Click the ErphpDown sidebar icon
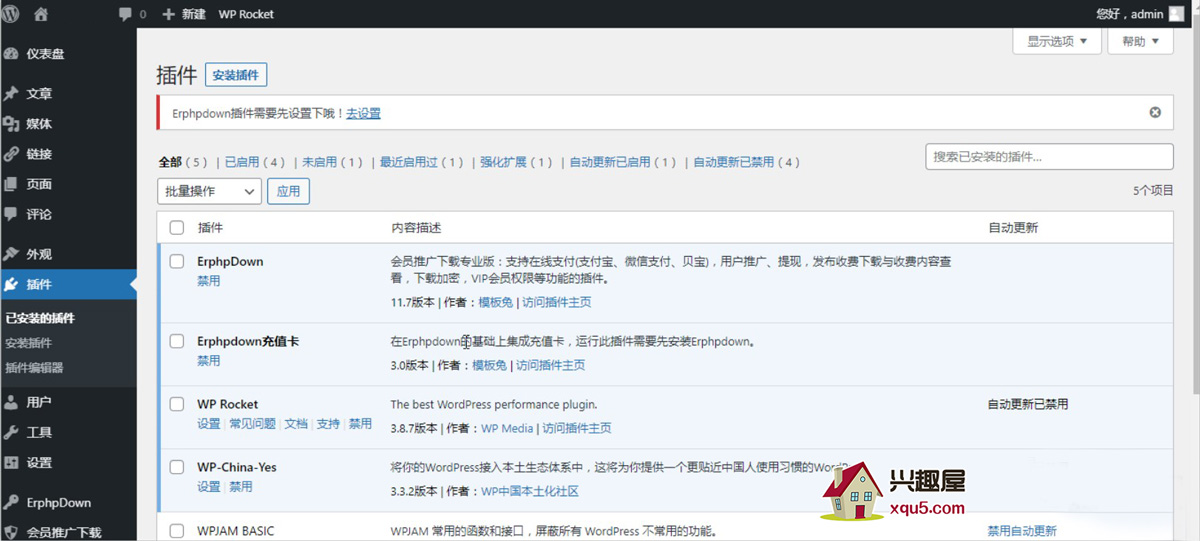The image size is (1200, 541). pyautogui.click(x=11, y=503)
